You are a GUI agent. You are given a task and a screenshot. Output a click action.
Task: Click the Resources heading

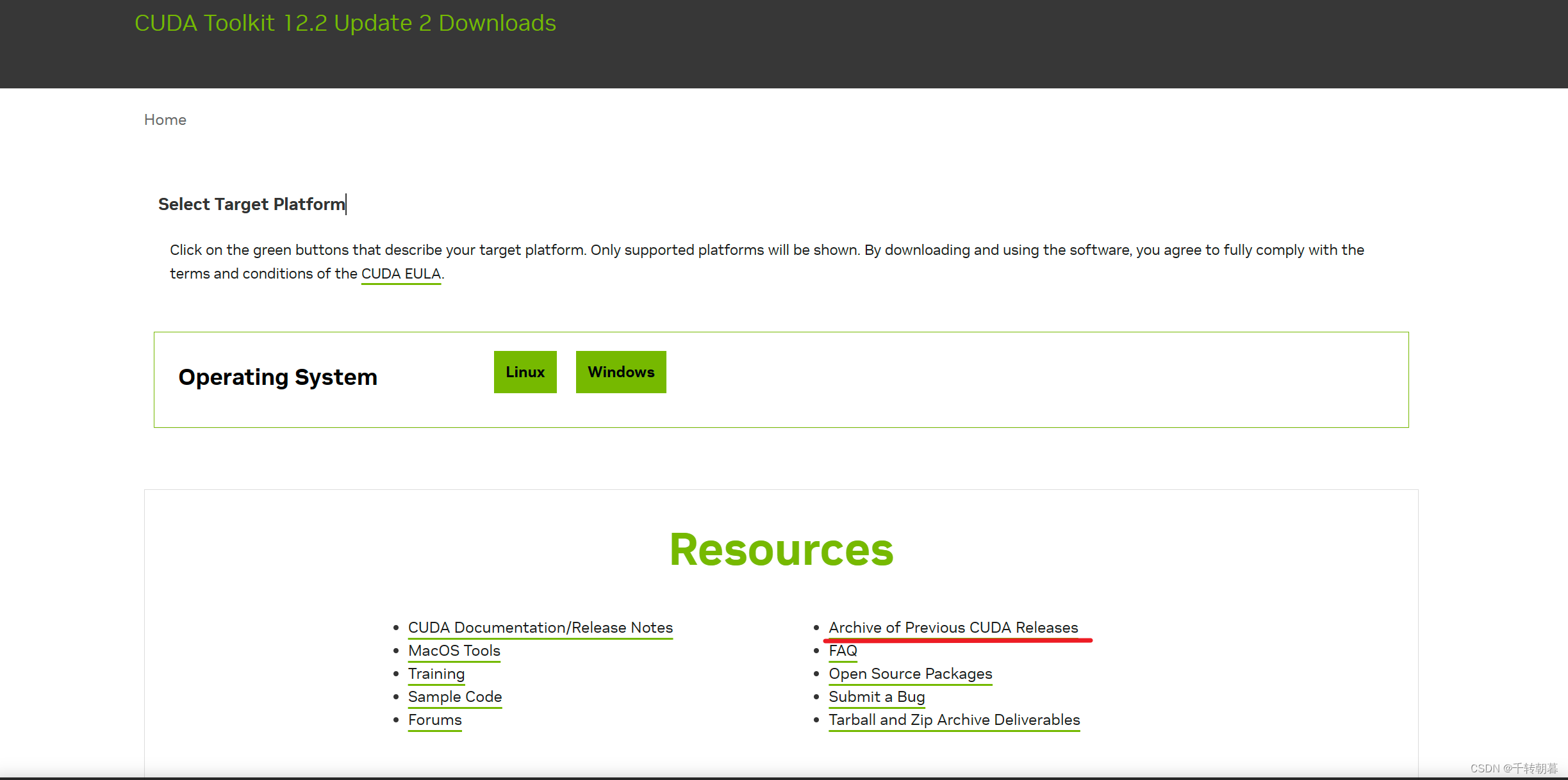(x=781, y=549)
